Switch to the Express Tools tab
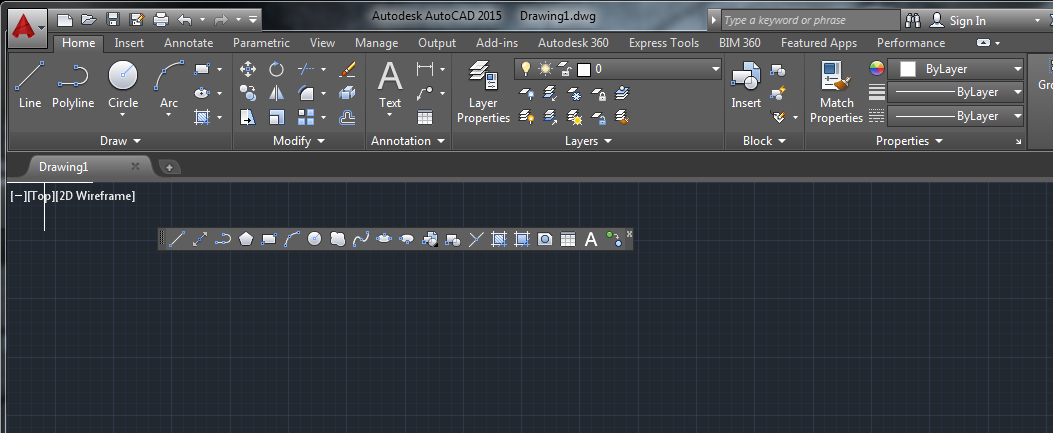 pos(663,43)
